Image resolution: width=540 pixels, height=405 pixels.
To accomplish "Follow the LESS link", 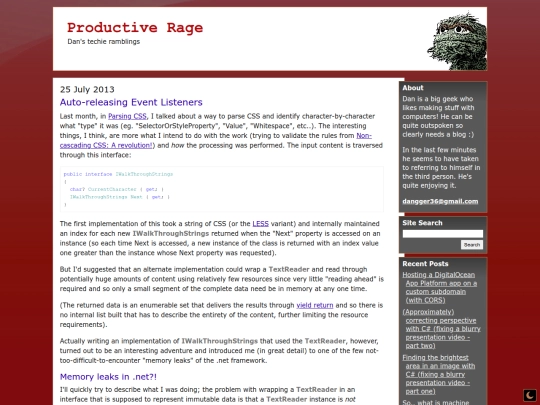I will (260, 224).
